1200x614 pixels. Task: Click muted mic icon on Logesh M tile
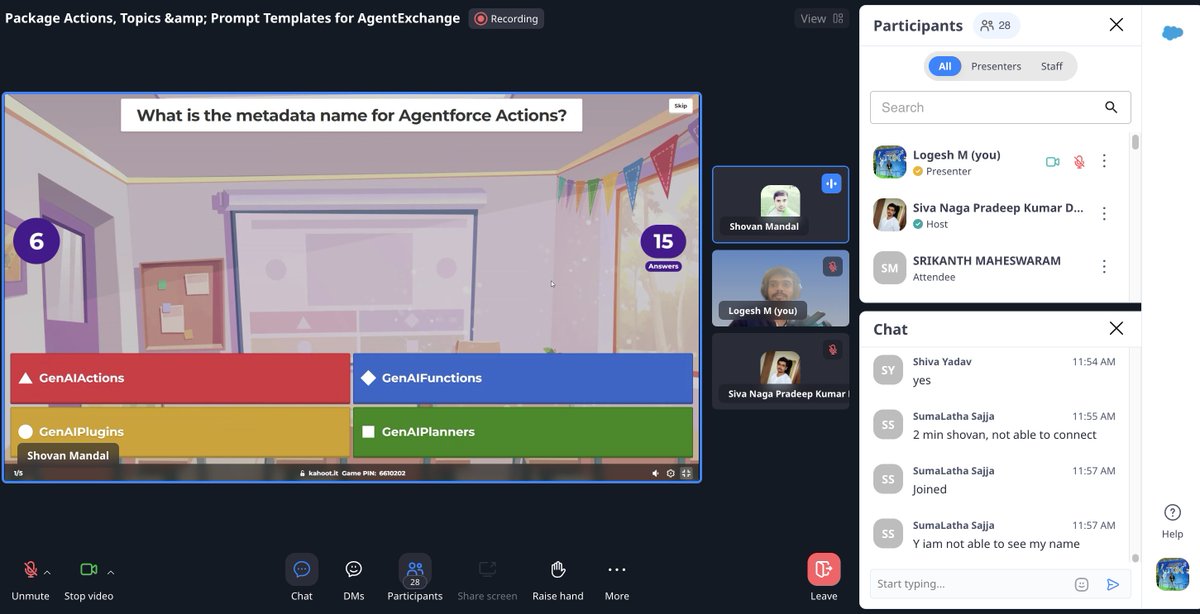832,267
